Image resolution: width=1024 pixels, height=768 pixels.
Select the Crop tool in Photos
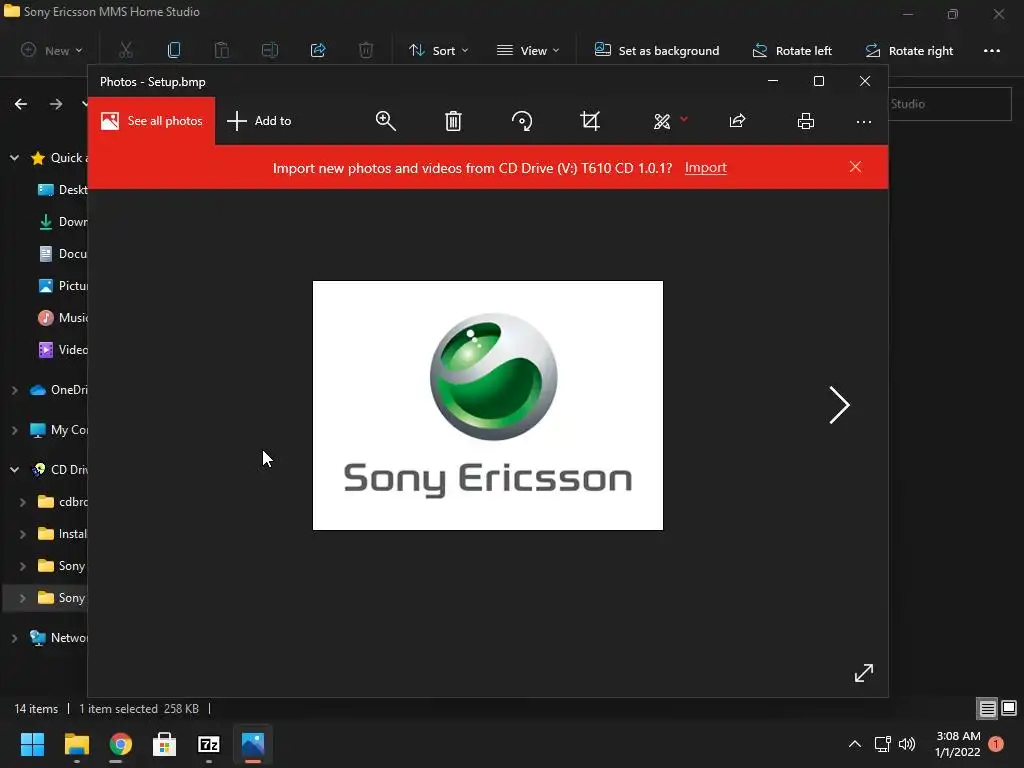coord(590,121)
